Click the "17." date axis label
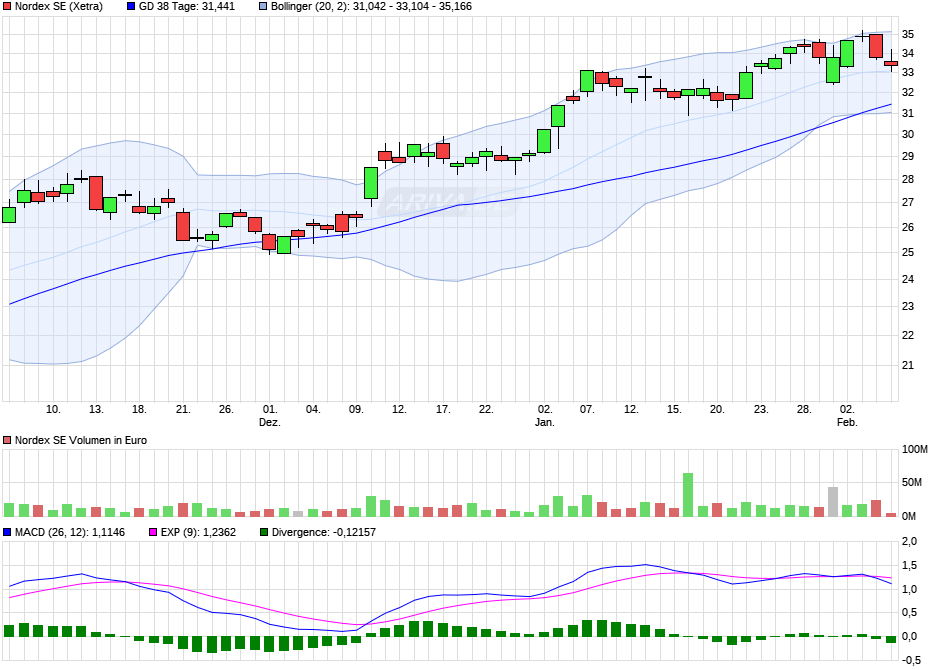 443,409
